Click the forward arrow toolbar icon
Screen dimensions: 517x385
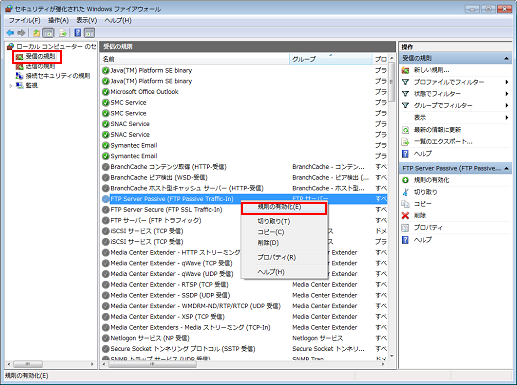coord(21,33)
